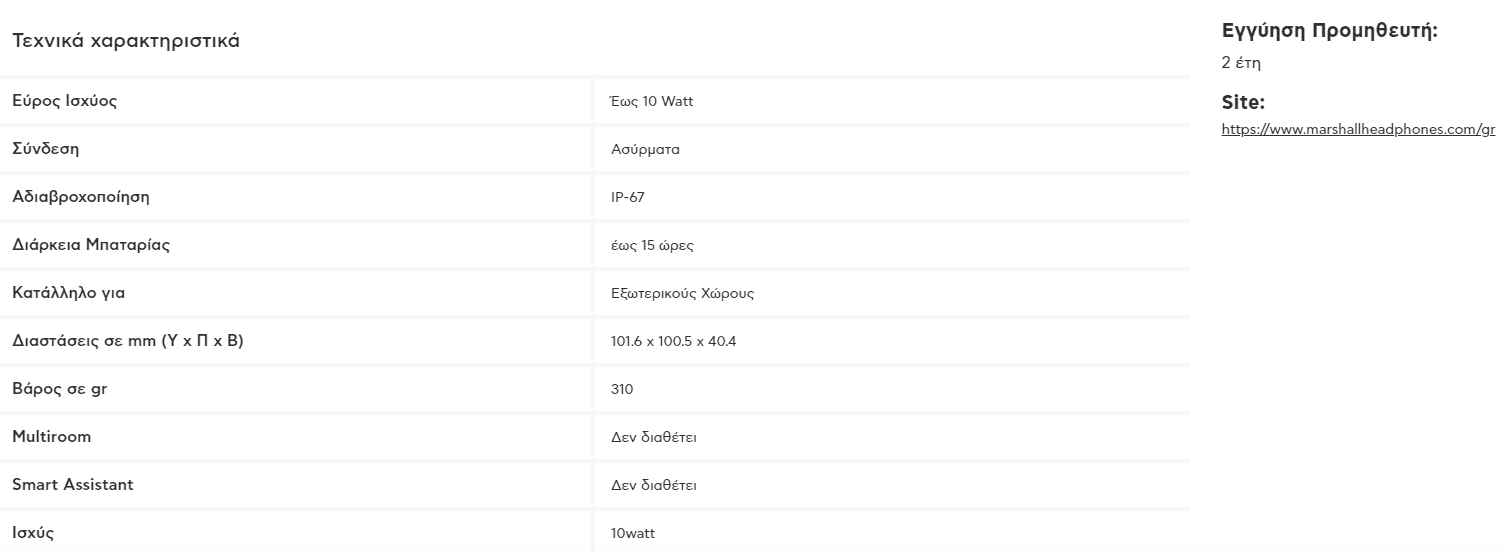1504x552 pixels.
Task: Select the Διάρκεια Μπαταρίας label
Action: (x=91, y=245)
